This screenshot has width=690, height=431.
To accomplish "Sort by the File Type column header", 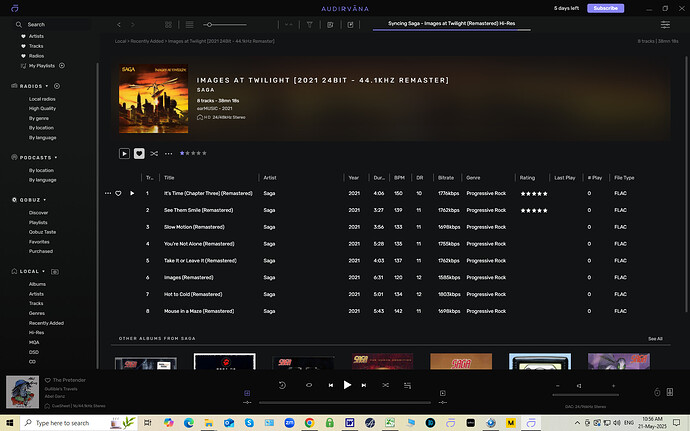I will pyautogui.click(x=624, y=178).
